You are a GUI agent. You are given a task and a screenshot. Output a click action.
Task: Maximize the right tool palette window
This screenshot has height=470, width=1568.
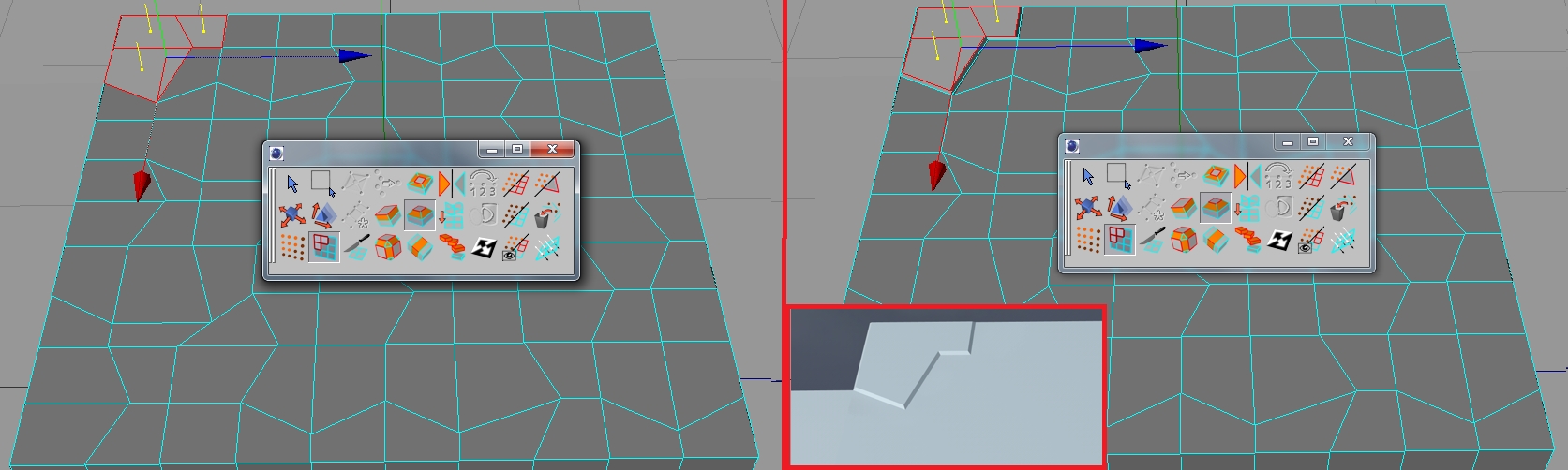point(1313,141)
